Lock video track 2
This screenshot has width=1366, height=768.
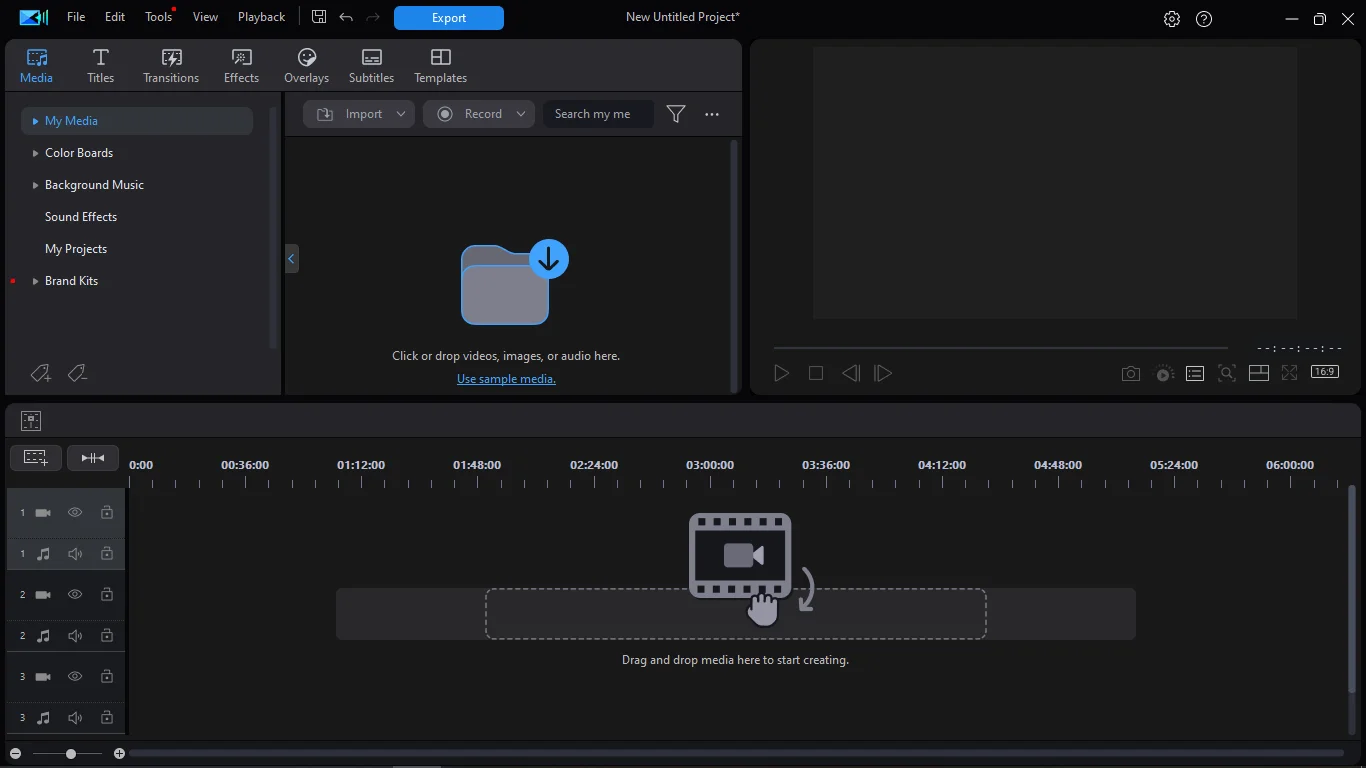106,594
